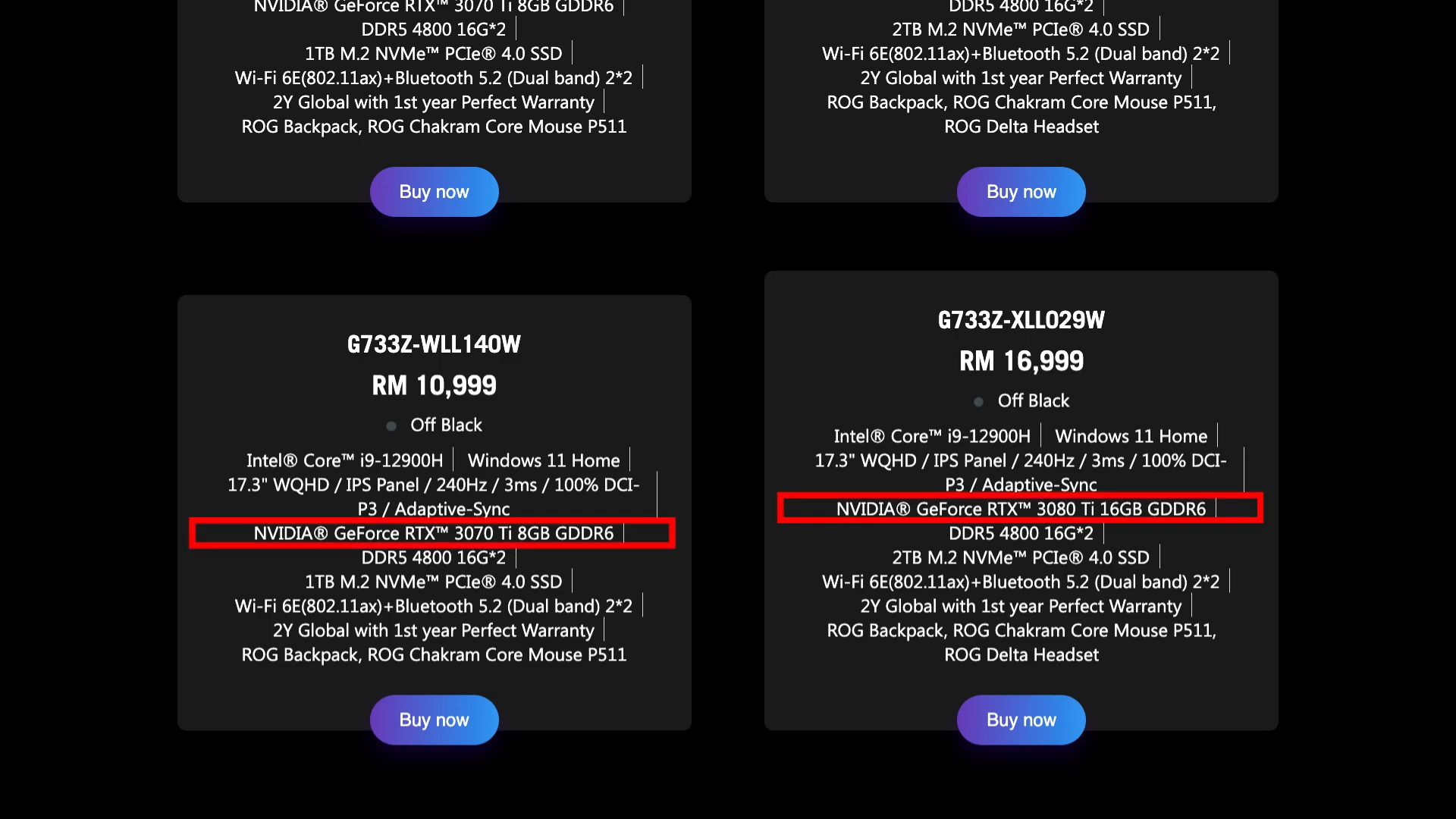Image resolution: width=1456 pixels, height=819 pixels.
Task: Click Buy now under G733Z-XLL029W
Action: pyautogui.click(x=1021, y=720)
